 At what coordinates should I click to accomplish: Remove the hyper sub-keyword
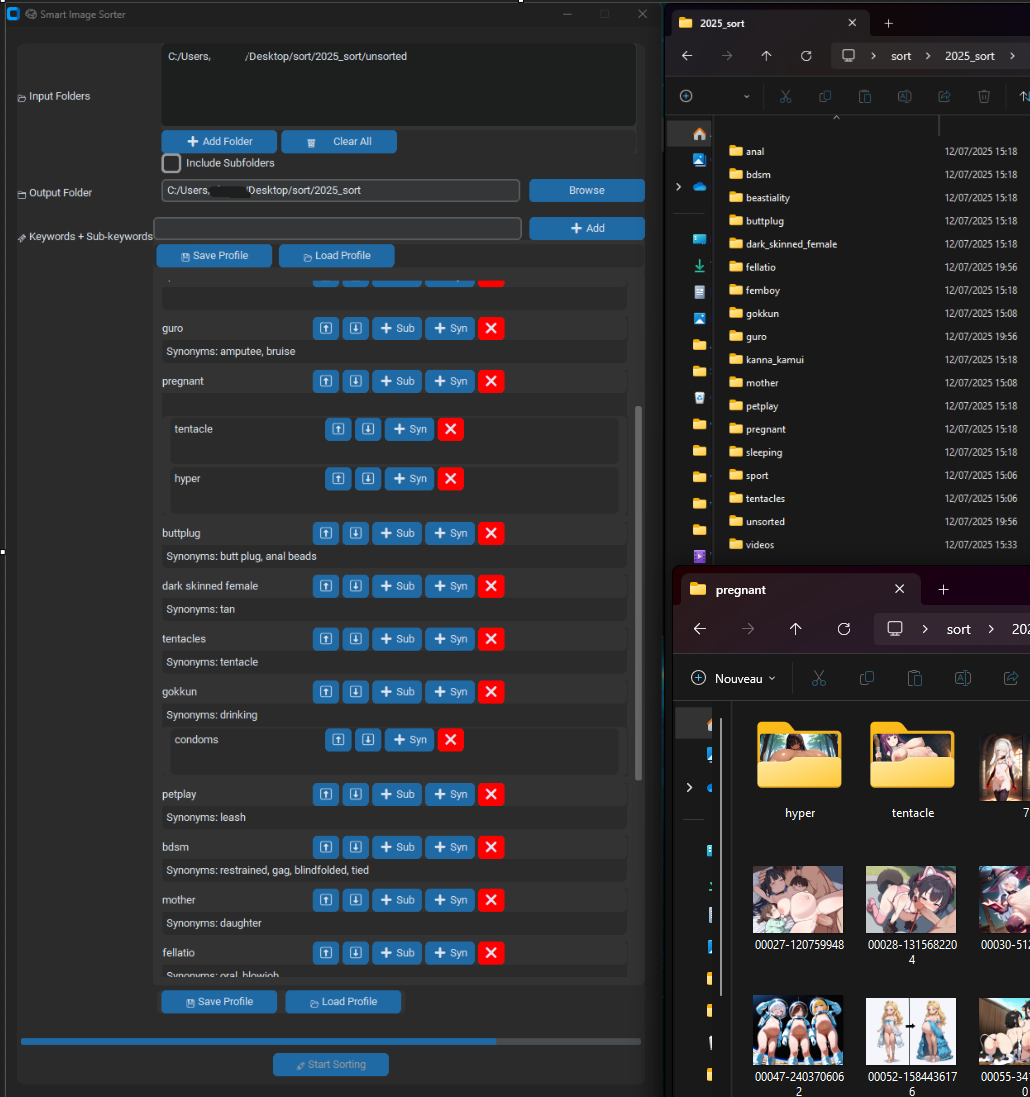(x=451, y=479)
